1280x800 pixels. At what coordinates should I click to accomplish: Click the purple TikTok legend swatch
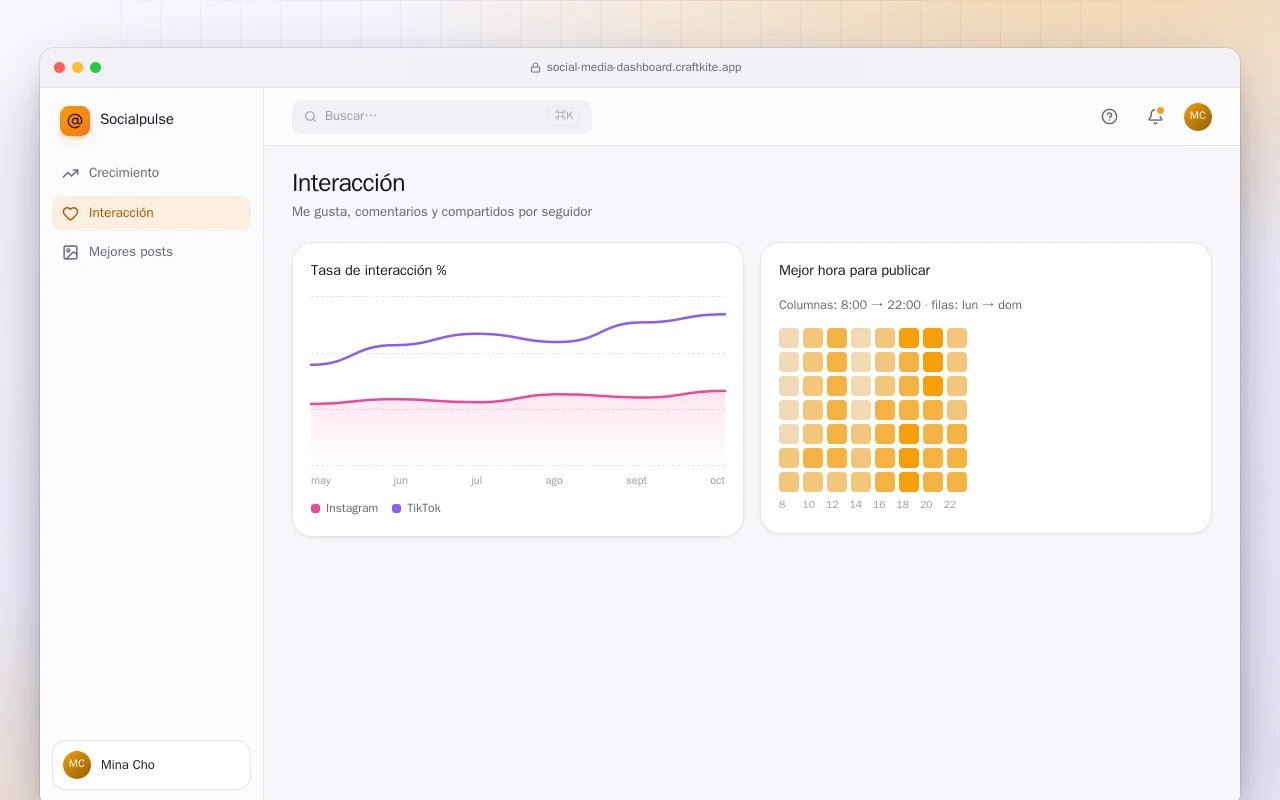397,509
